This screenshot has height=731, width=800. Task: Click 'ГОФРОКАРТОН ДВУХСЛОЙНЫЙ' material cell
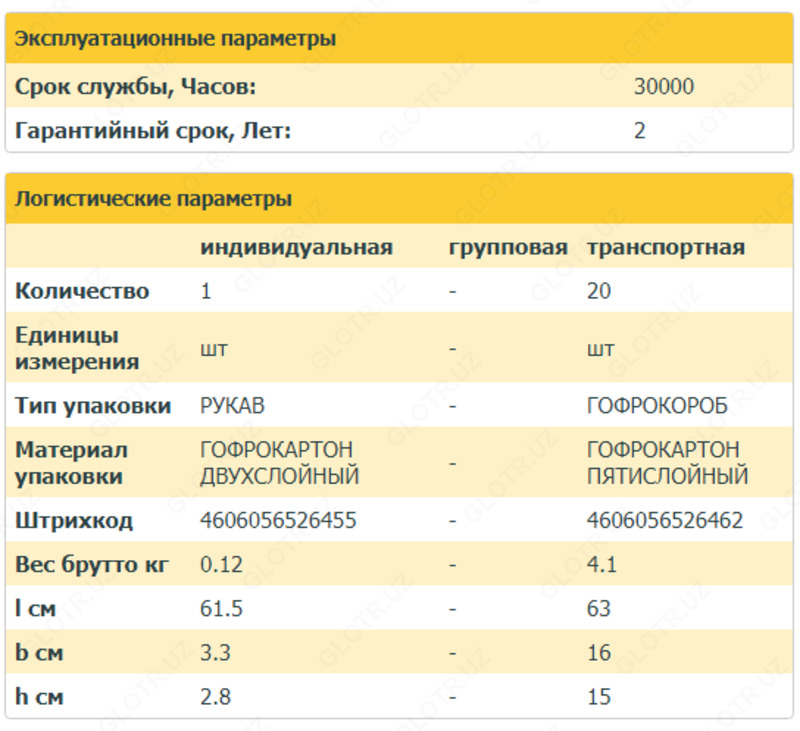coord(280,463)
